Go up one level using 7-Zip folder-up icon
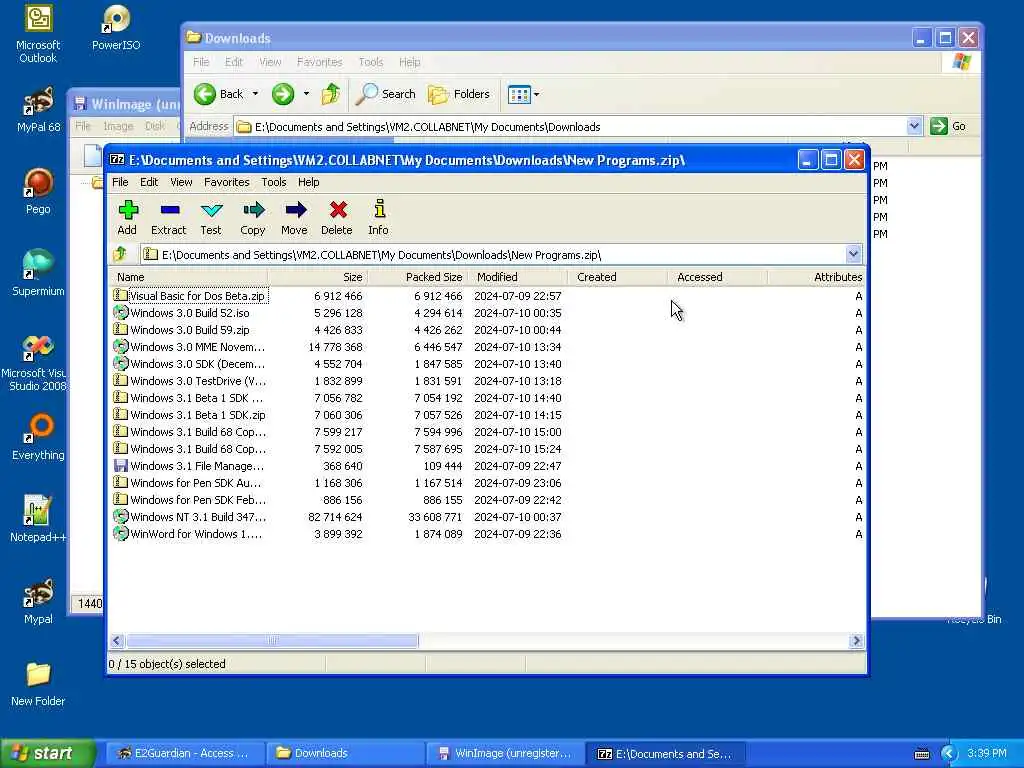This screenshot has height=768, width=1024. click(x=120, y=254)
